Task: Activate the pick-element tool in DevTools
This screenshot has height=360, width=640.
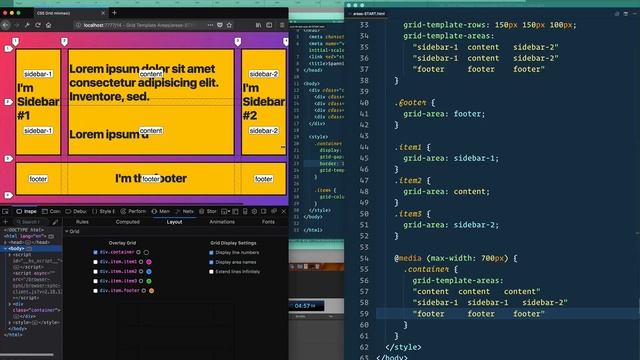Action: pos(5,211)
